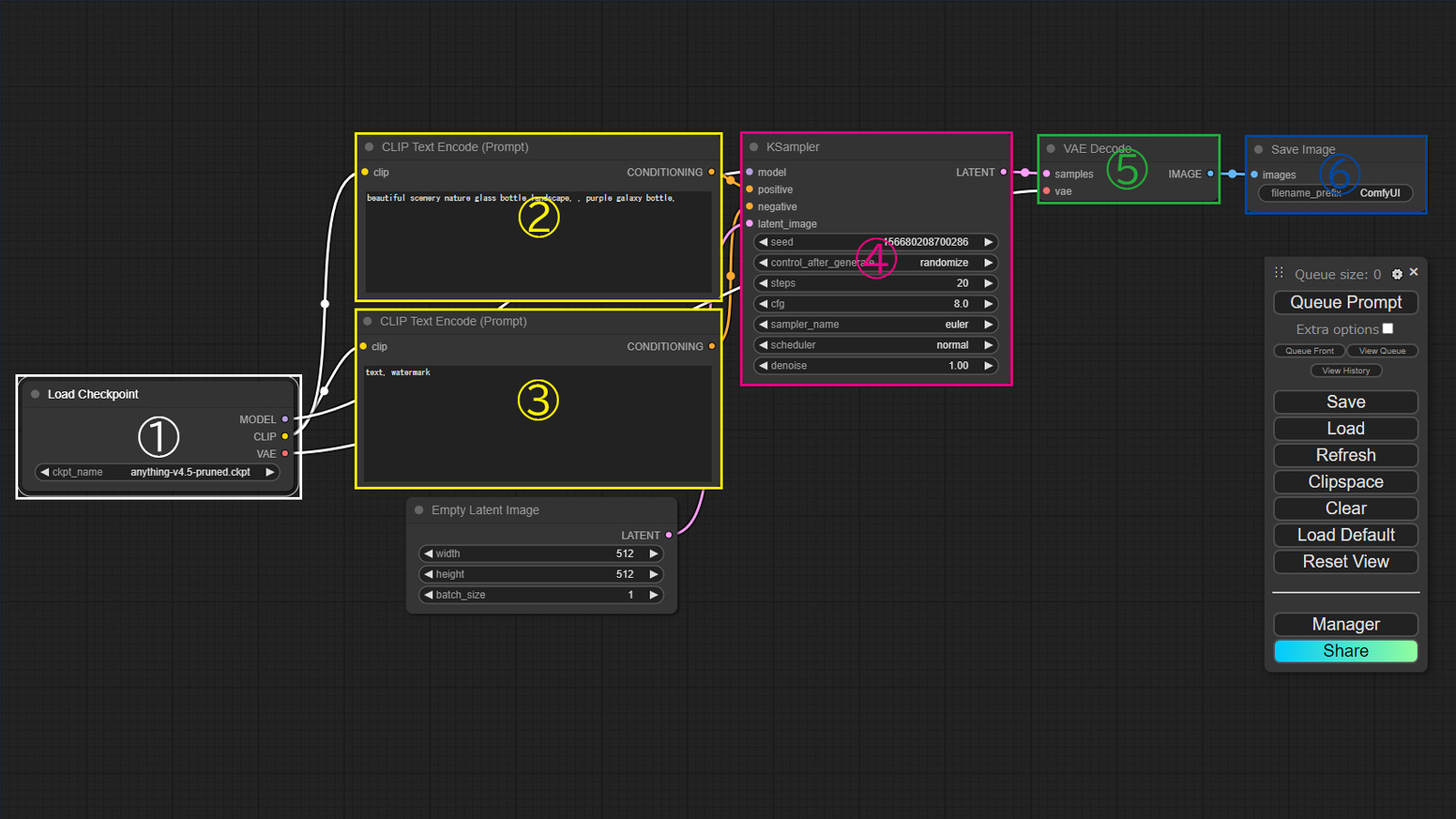This screenshot has height=819, width=1456.
Task: Click the LATENT output socket on Empty Latent Image
Action: point(669,535)
